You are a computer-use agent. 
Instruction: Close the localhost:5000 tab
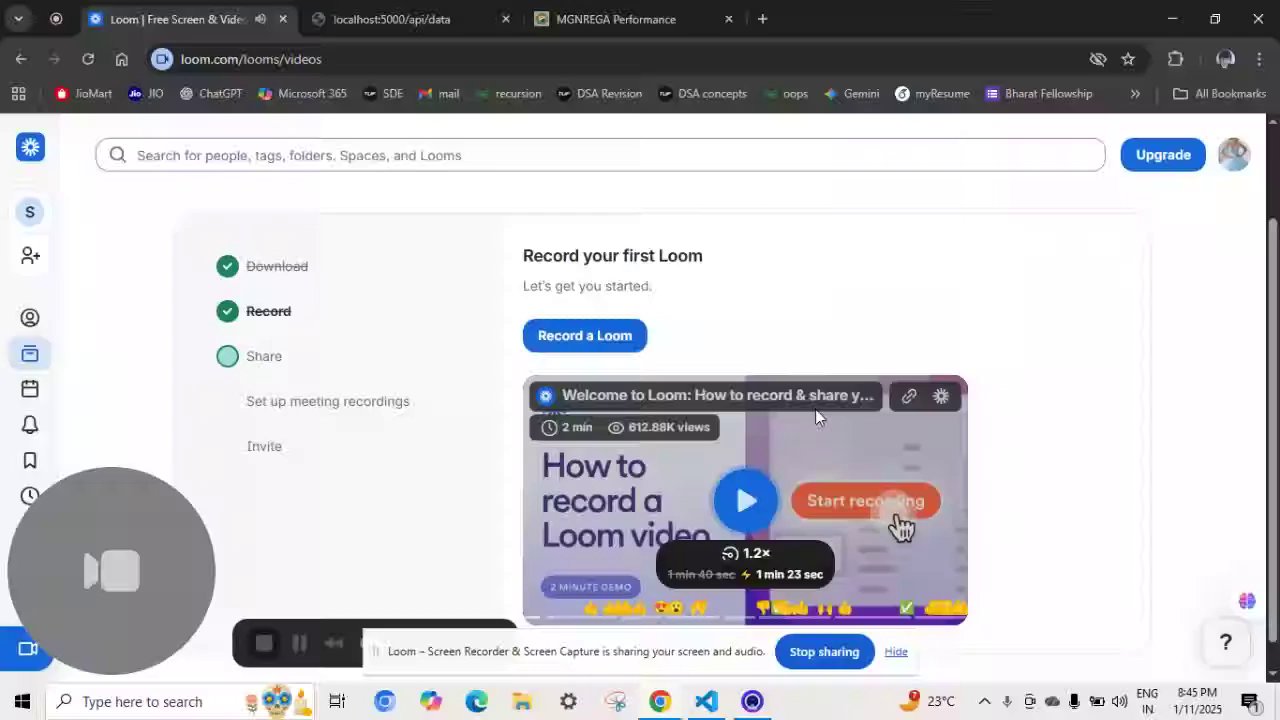[x=505, y=19]
